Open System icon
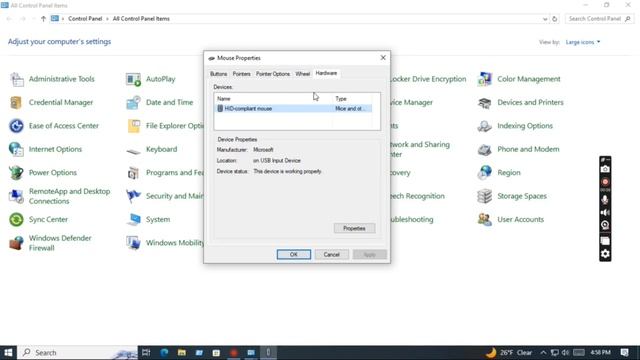640x360 pixels. click(x=133, y=220)
